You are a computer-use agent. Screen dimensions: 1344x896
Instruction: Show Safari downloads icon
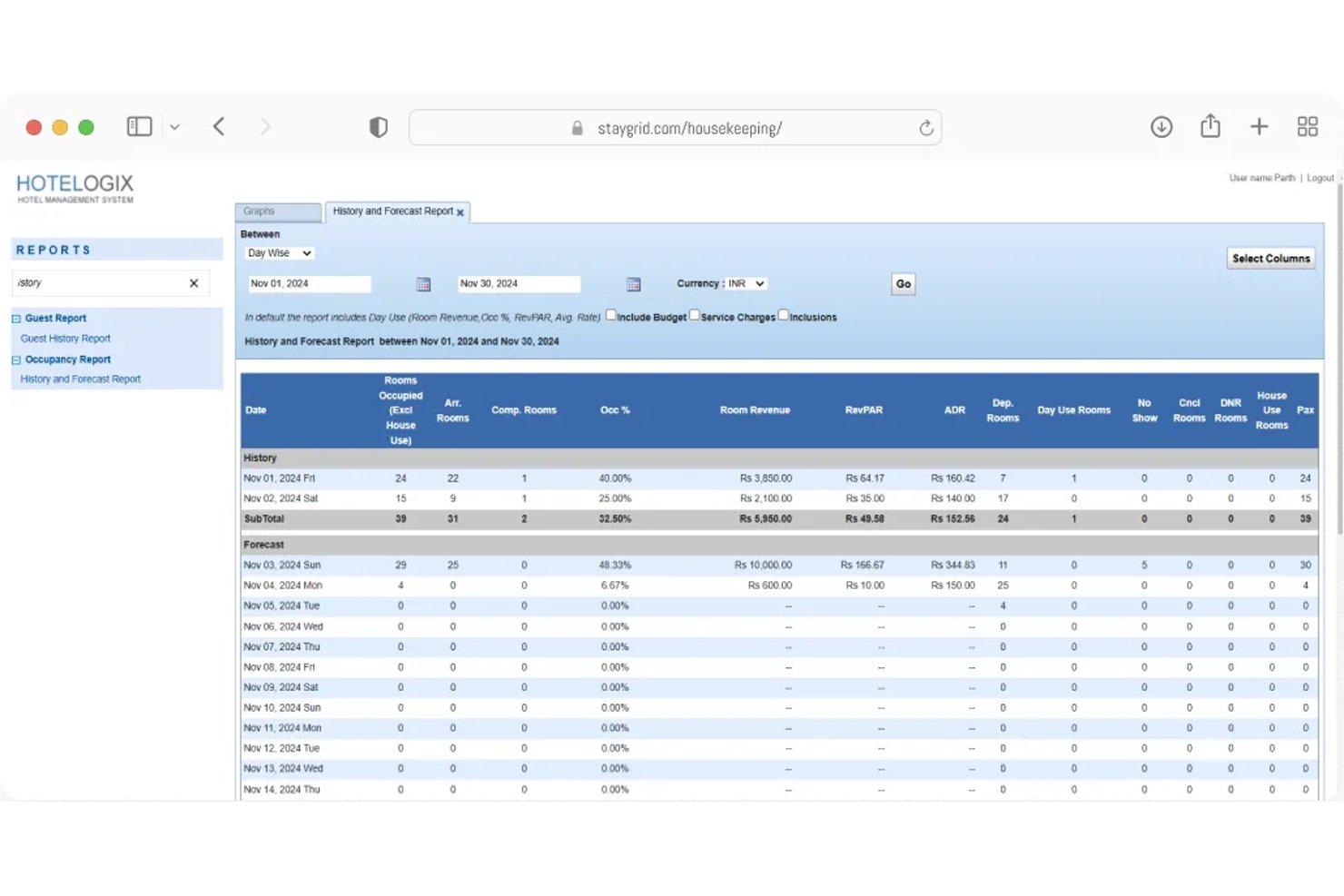[1161, 127]
